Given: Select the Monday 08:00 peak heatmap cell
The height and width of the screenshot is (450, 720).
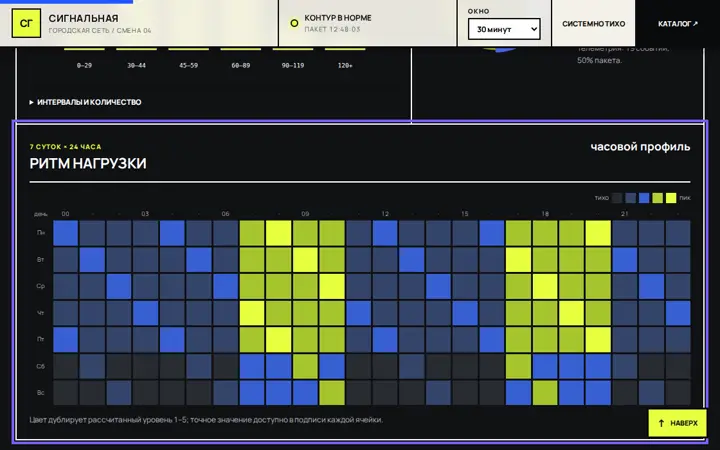Looking at the screenshot, I should click(x=279, y=233).
